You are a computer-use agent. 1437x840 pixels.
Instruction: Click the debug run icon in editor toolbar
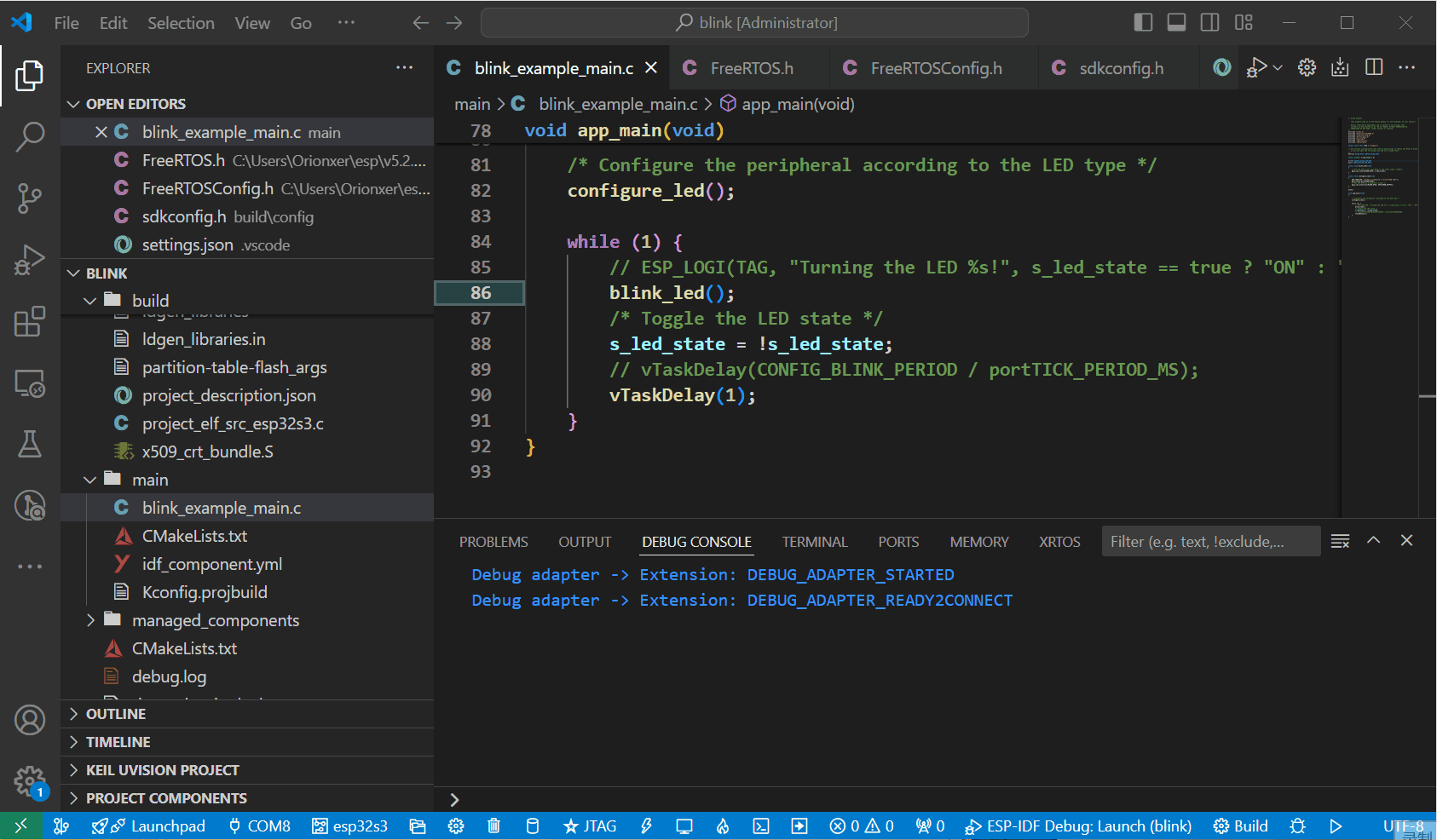[1256, 67]
